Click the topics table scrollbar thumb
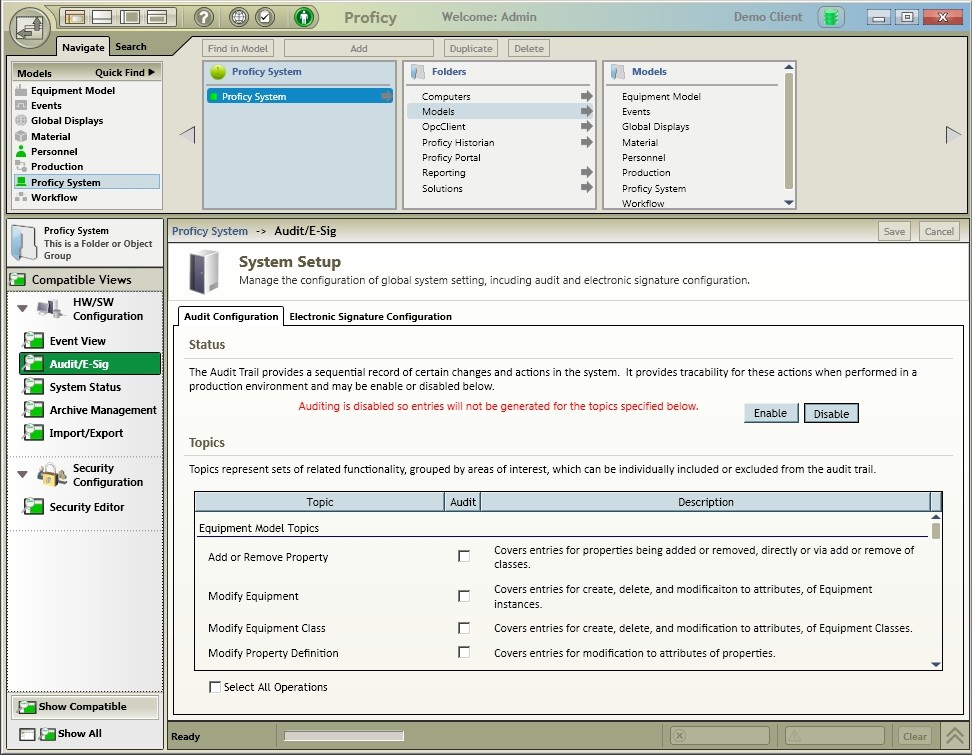 pyautogui.click(x=935, y=531)
